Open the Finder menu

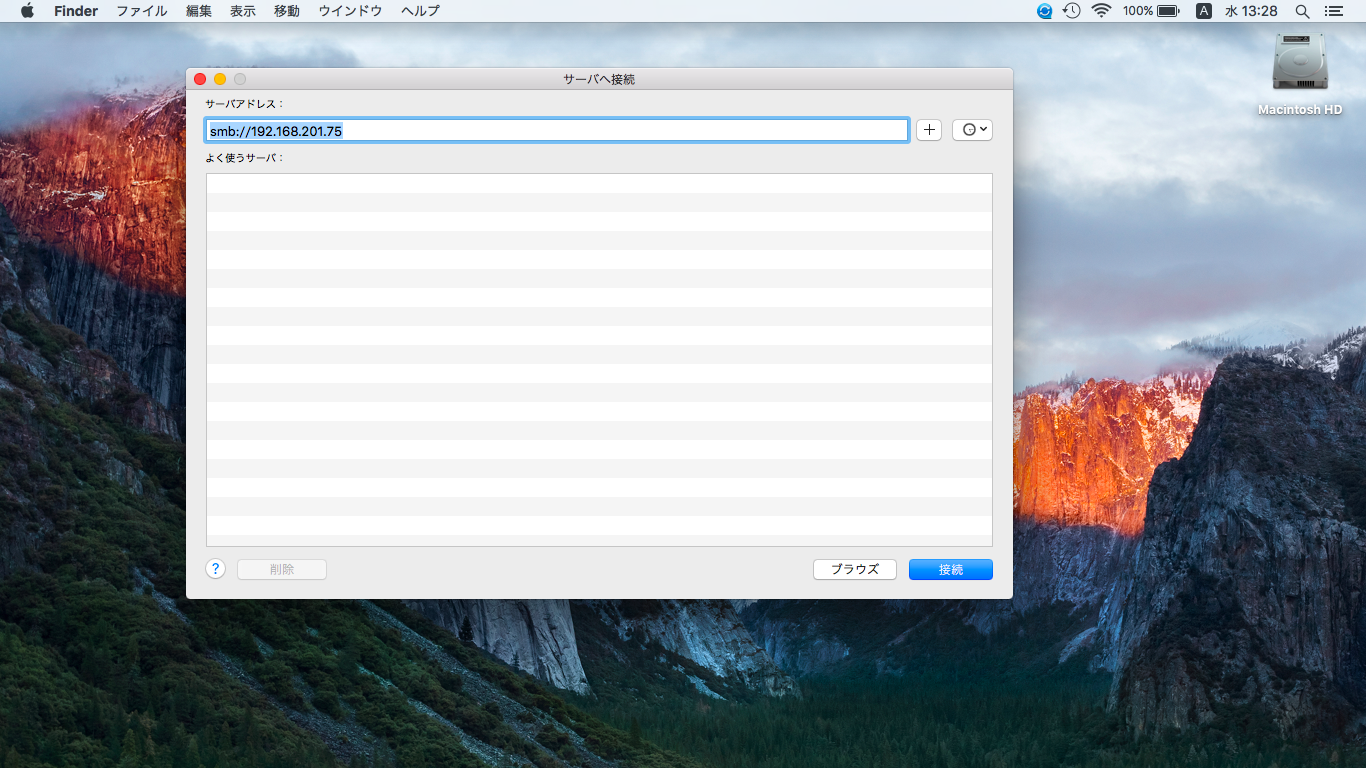click(x=76, y=11)
